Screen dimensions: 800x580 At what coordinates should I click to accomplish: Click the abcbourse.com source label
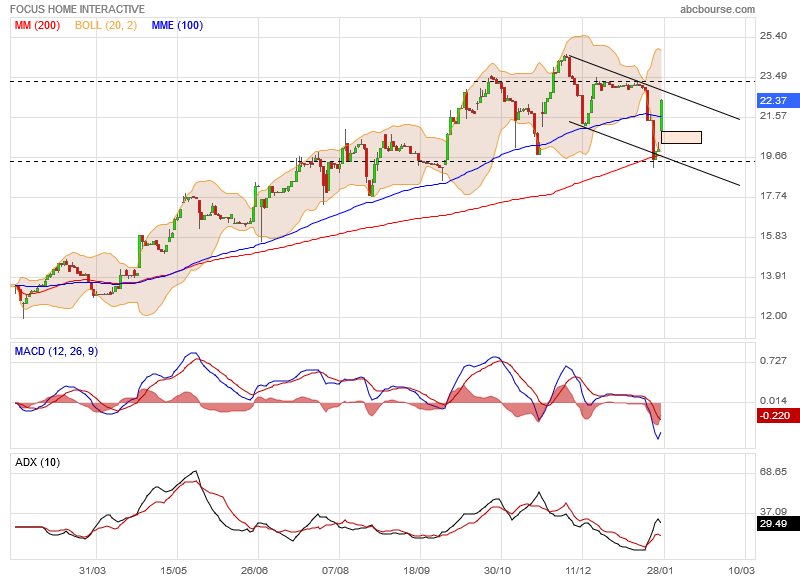point(717,9)
